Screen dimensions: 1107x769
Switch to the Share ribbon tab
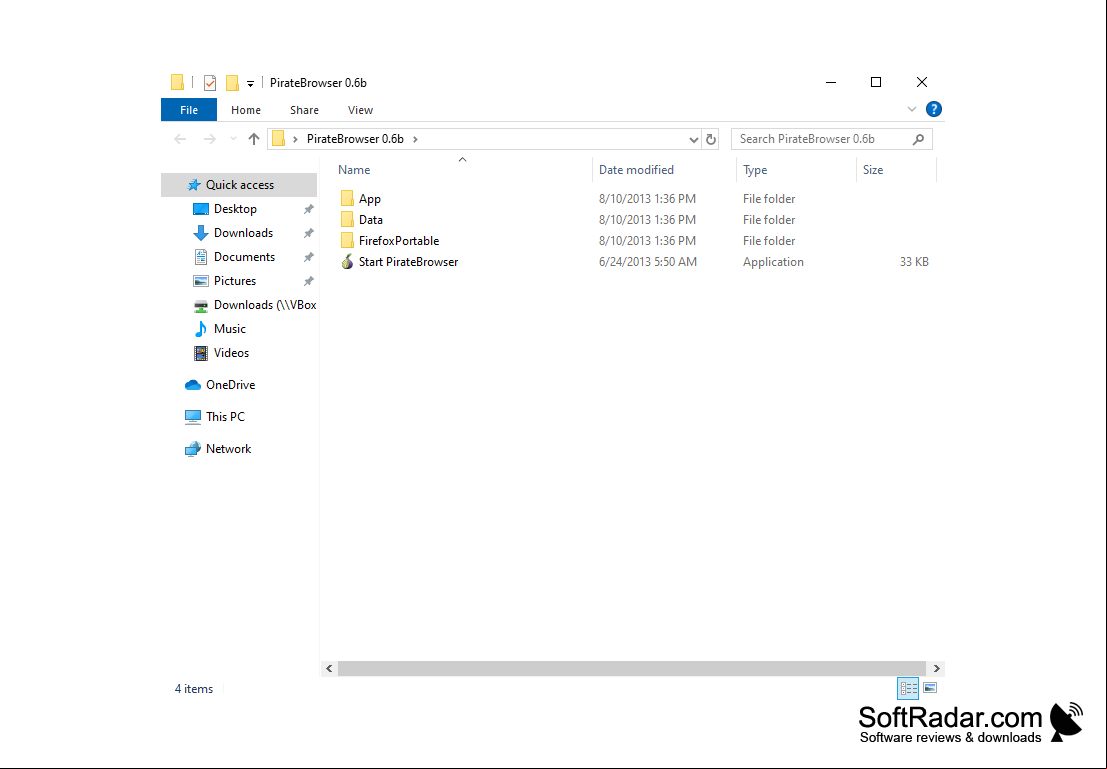click(304, 110)
